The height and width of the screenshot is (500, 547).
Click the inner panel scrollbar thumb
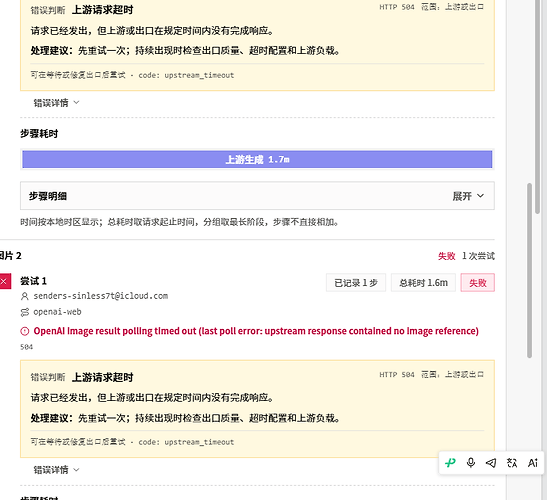(x=529, y=270)
